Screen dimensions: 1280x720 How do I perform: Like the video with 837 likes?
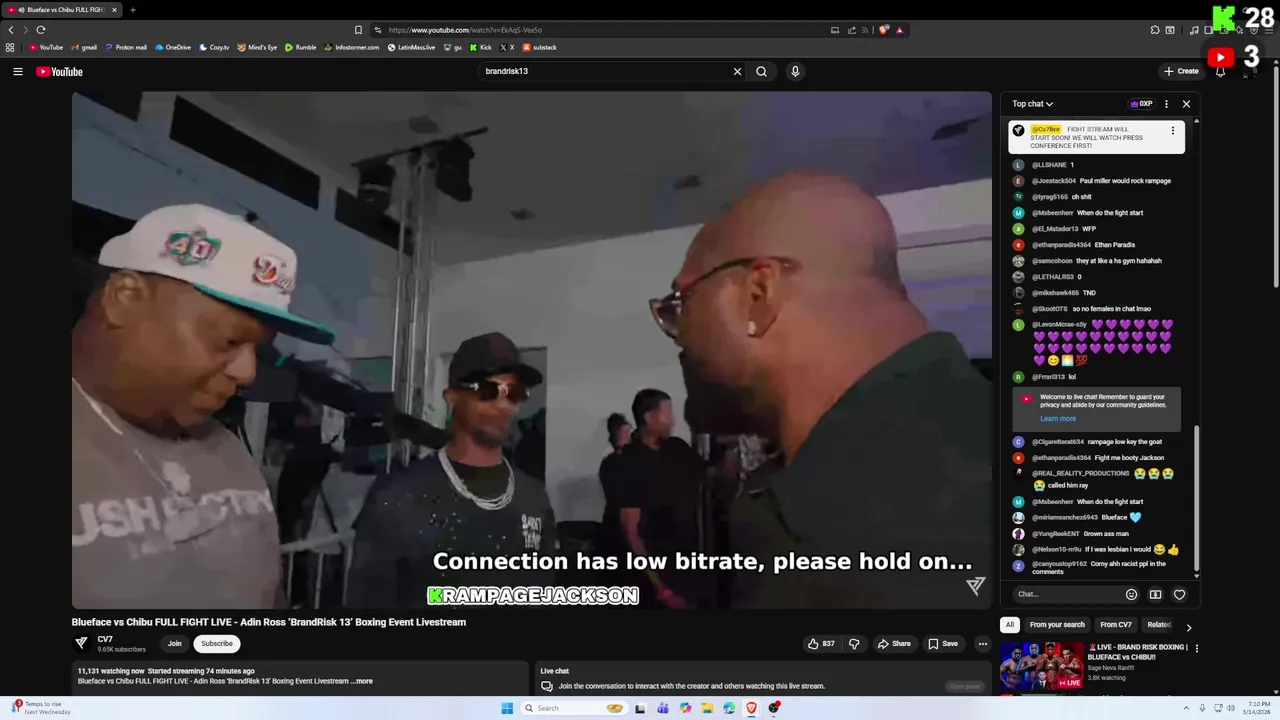point(821,644)
